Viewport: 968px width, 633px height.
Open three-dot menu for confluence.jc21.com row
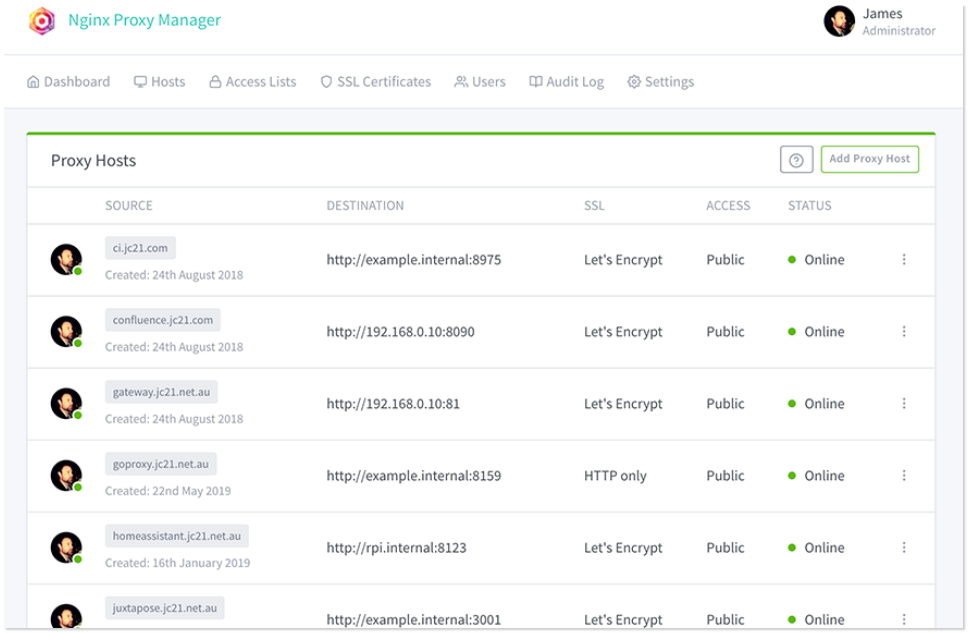[904, 332]
